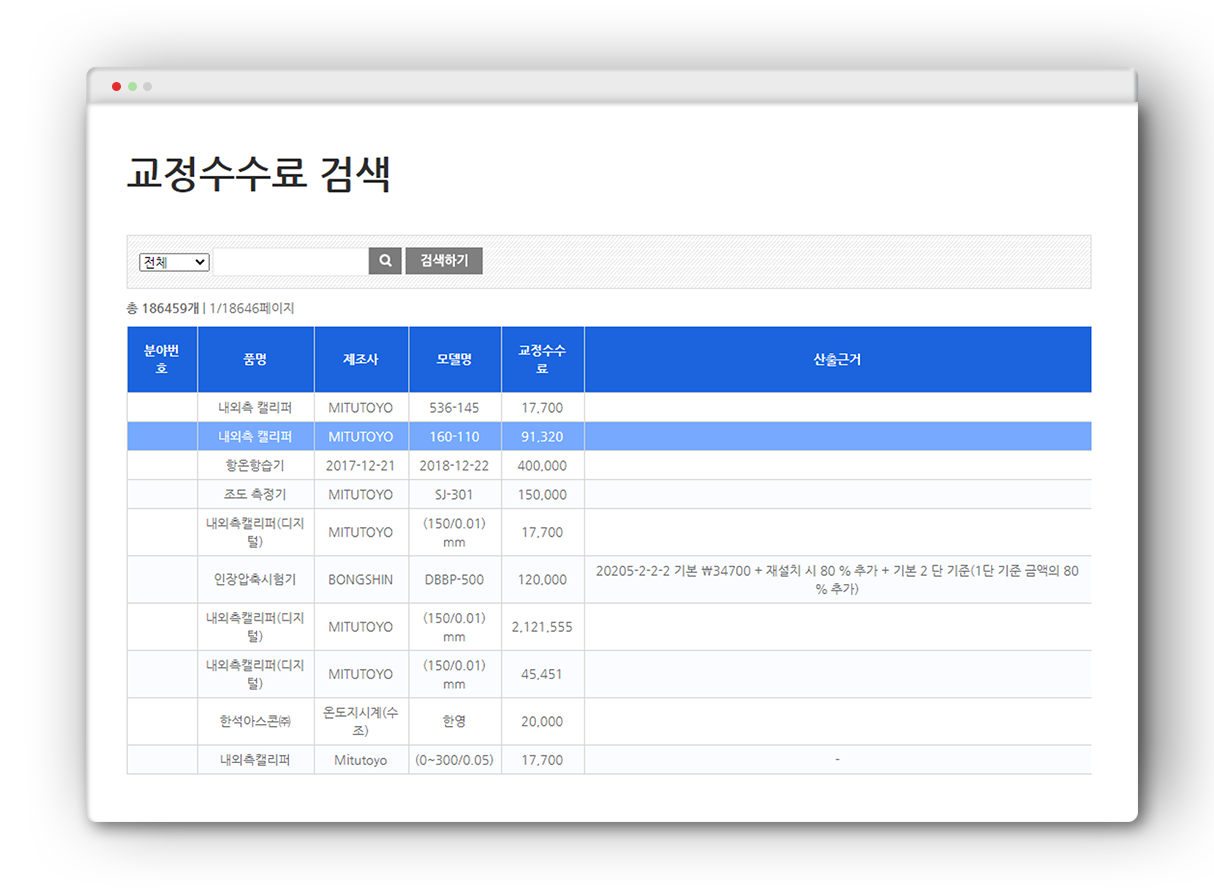The height and width of the screenshot is (892, 1214).
Task: Click the date cell 2017-12-21
Action: (x=360, y=466)
